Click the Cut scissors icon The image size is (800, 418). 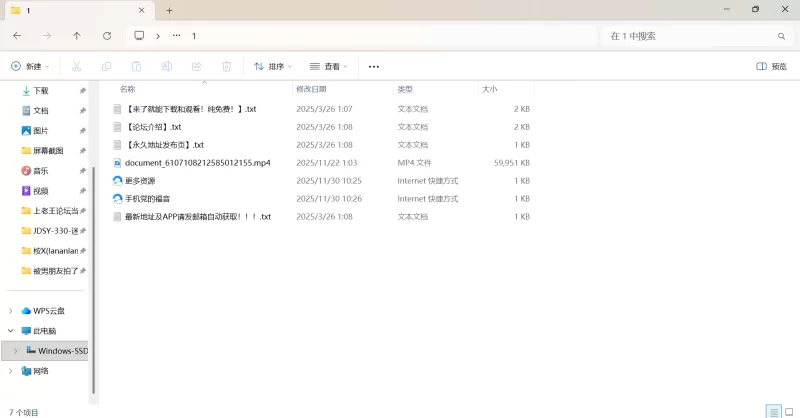[76, 66]
